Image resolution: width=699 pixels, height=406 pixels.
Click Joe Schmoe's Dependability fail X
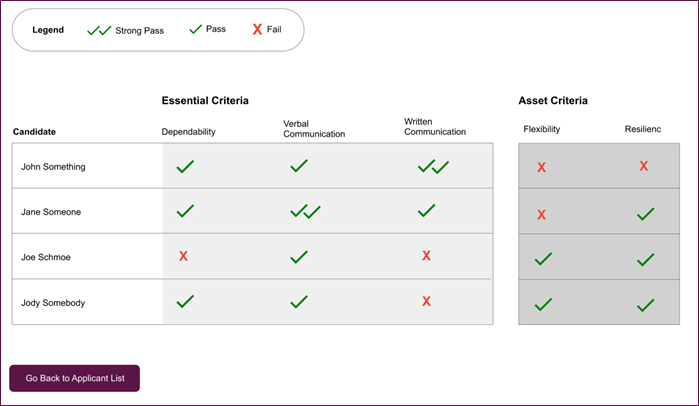(183, 256)
